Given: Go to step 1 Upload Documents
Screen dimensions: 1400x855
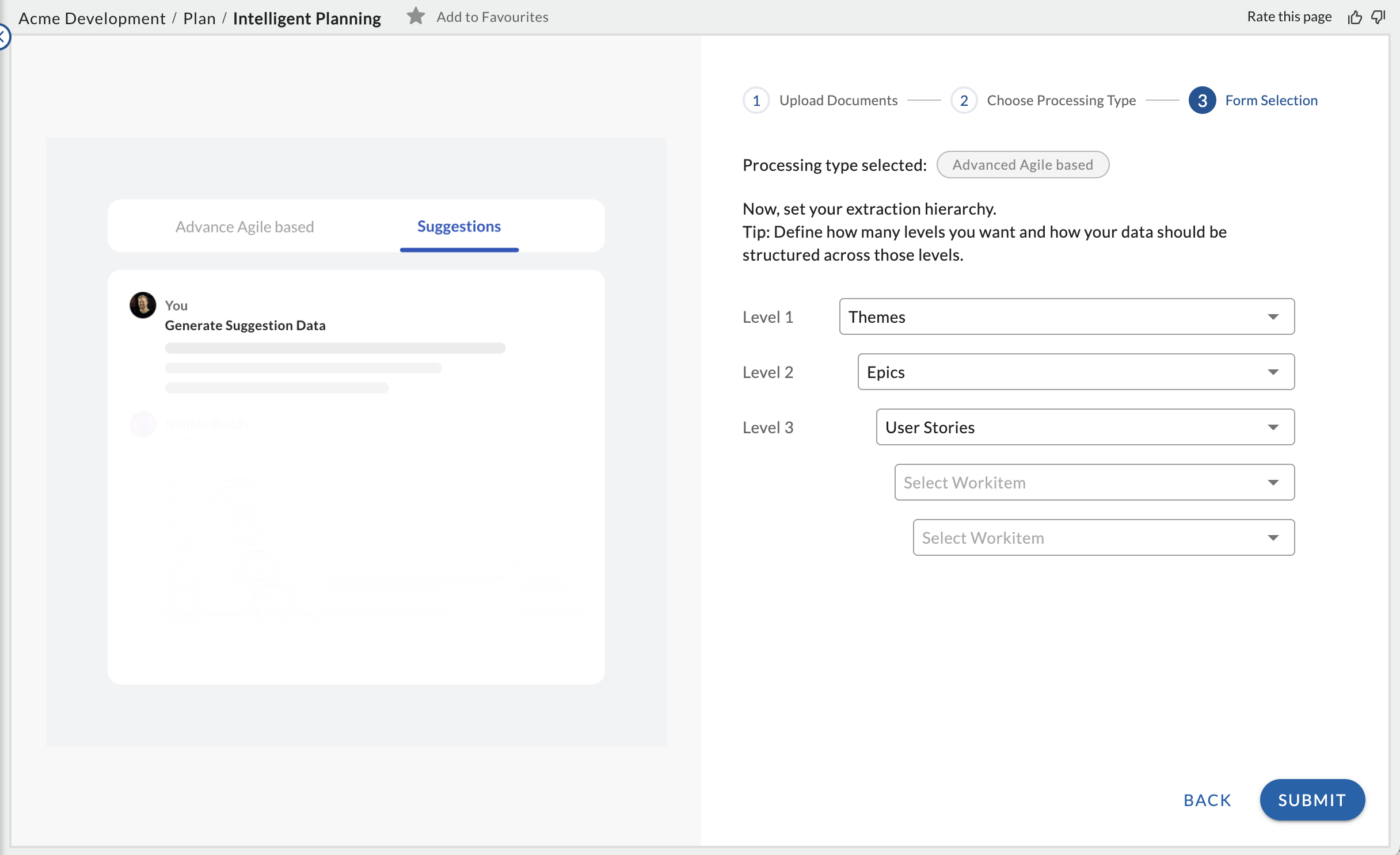Looking at the screenshot, I should (820, 101).
